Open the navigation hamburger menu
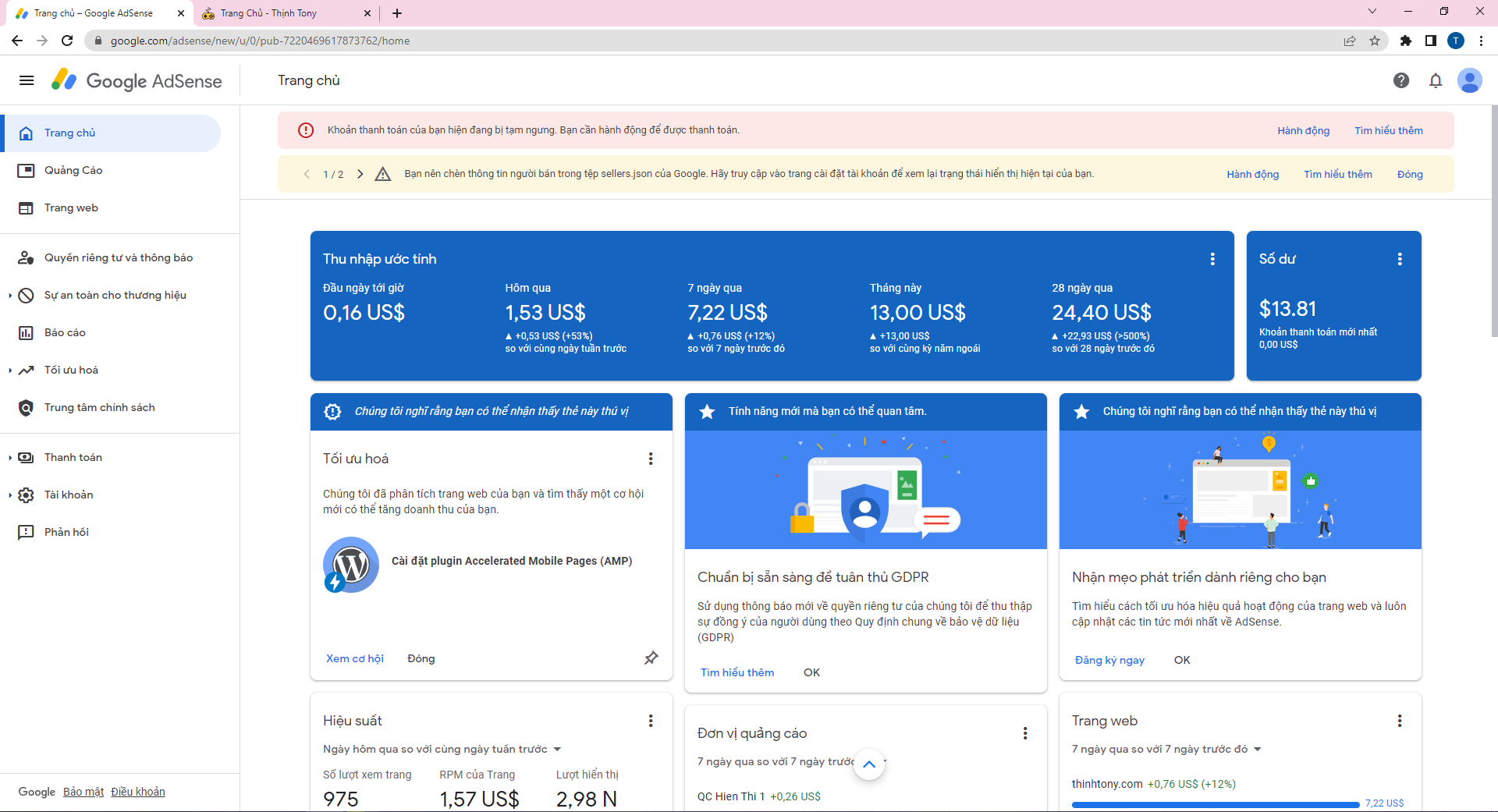1498x812 pixels. 26,80
